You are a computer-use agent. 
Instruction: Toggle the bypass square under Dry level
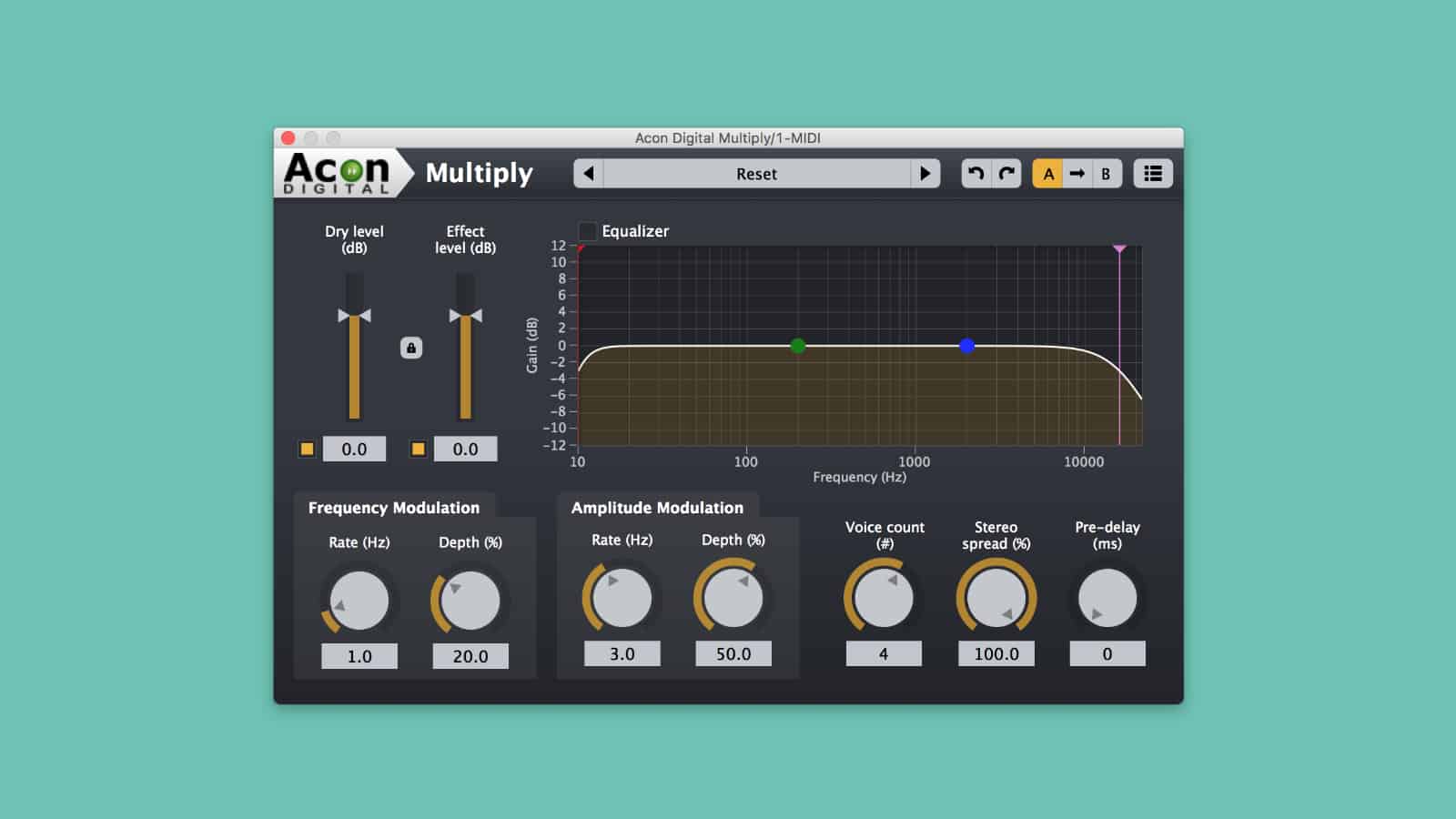(307, 448)
